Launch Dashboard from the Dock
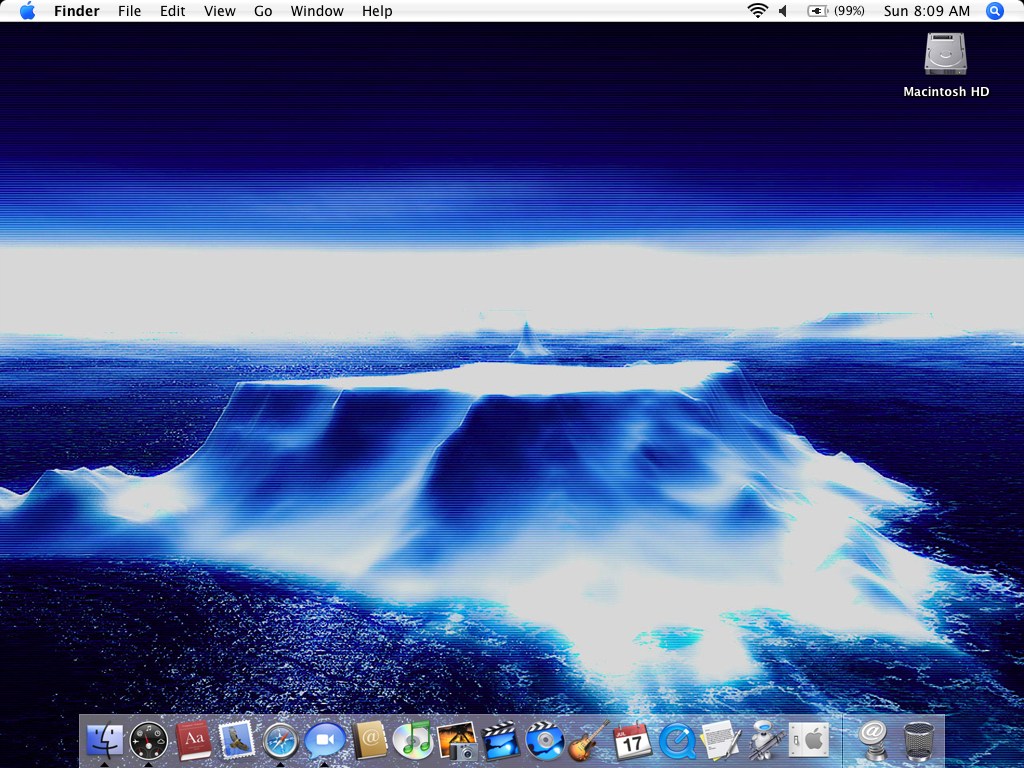Image resolution: width=1024 pixels, height=768 pixels. (148, 741)
